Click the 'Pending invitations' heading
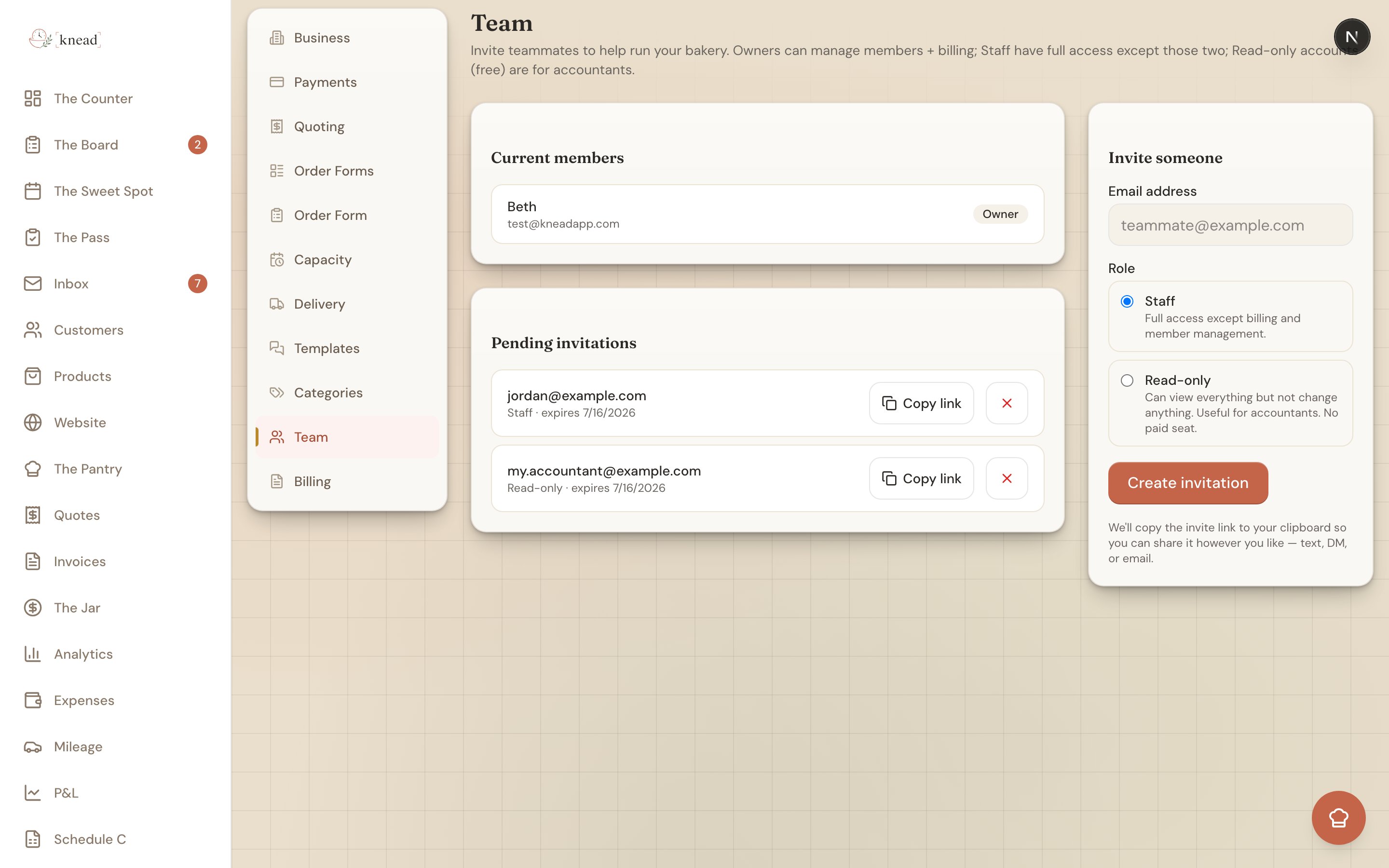The width and height of the screenshot is (1389, 868). (x=564, y=343)
